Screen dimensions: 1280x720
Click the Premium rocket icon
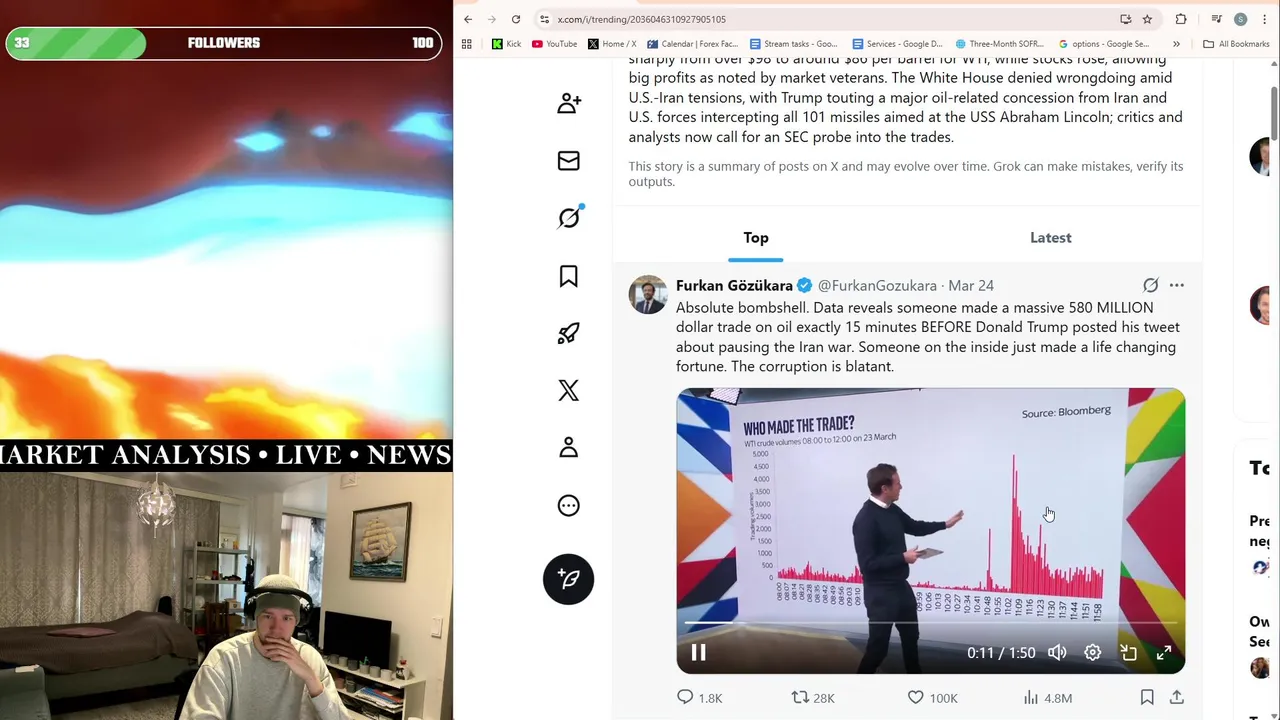point(568,333)
